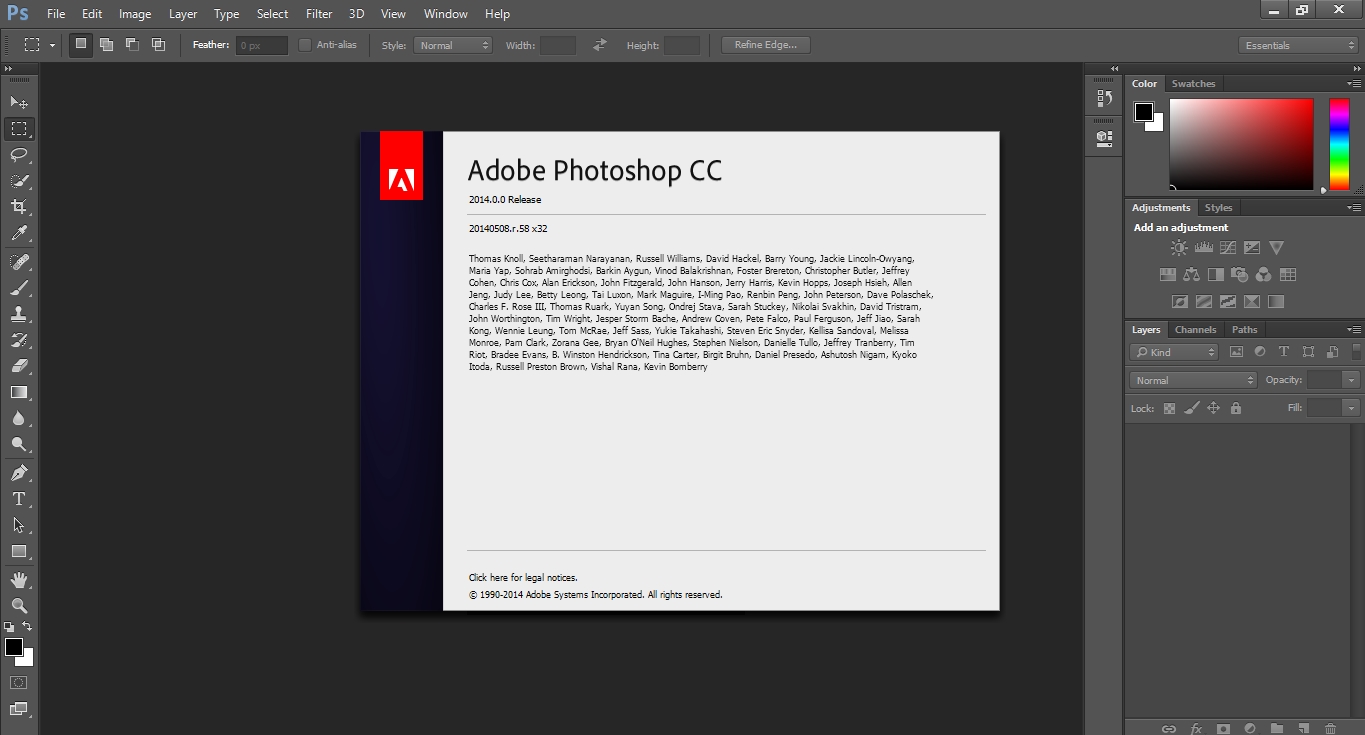Select the Quick Selection tool

[x=19, y=180]
